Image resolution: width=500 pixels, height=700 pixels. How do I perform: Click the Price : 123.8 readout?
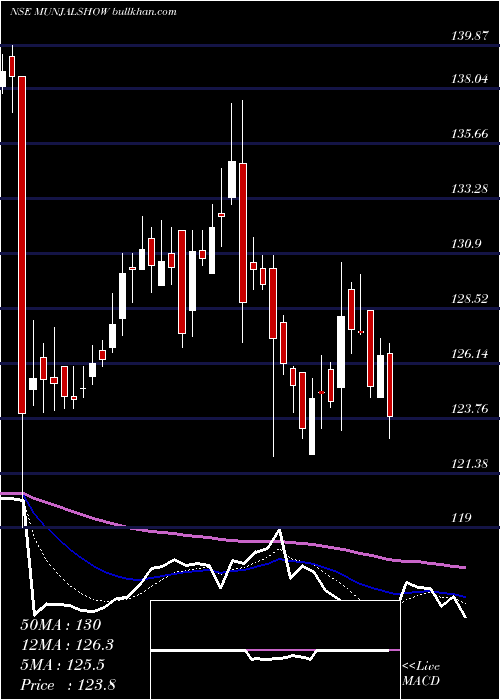(68, 685)
